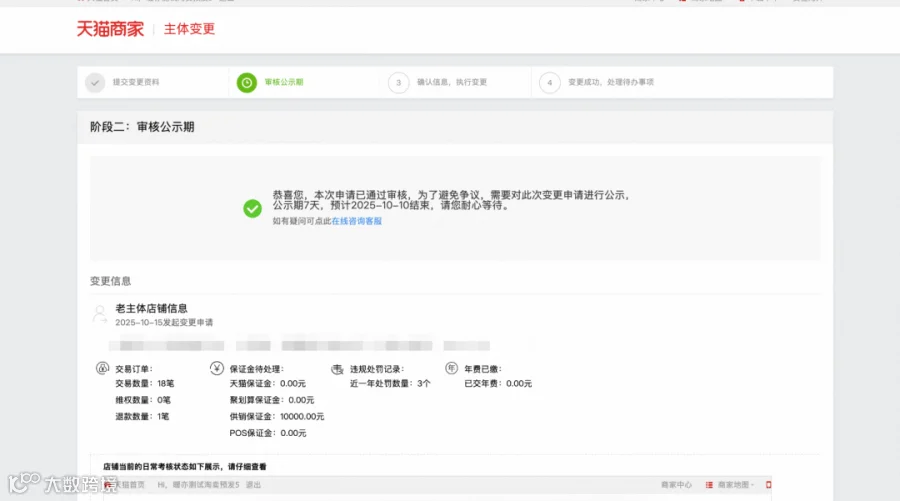Click the 年费已缴 icon
Image resolution: width=900 pixels, height=501 pixels.
[x=451, y=368]
